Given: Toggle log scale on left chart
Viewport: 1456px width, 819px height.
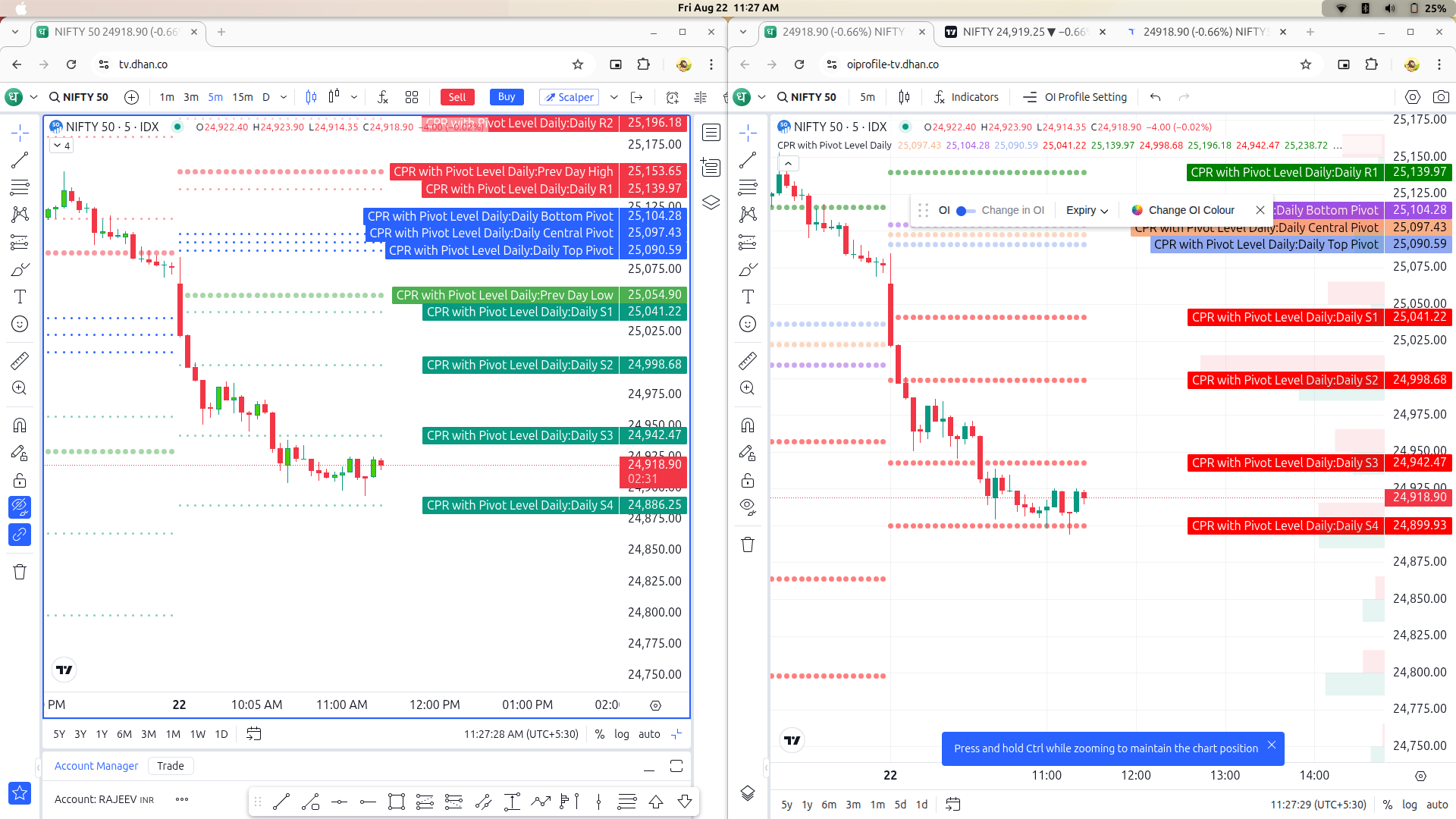Looking at the screenshot, I should (x=621, y=734).
